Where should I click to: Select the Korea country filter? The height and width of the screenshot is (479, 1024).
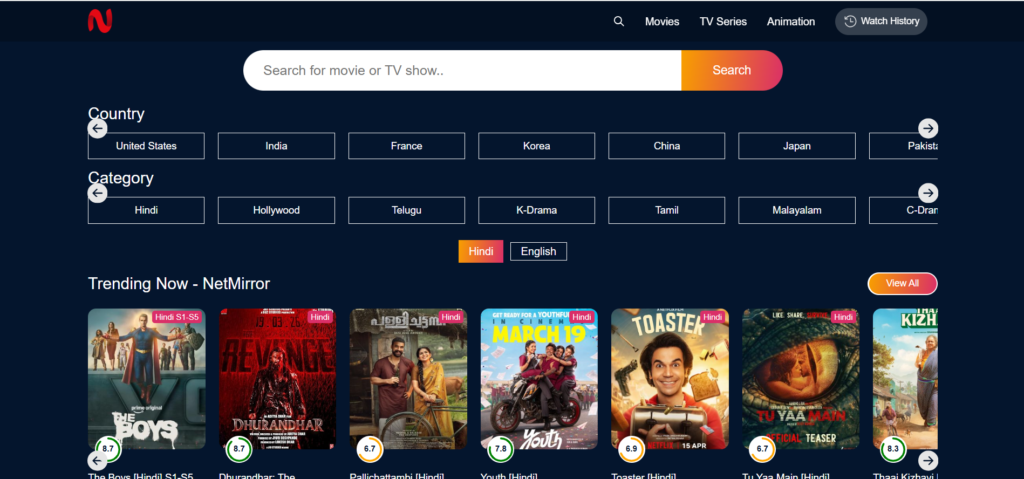tap(536, 146)
